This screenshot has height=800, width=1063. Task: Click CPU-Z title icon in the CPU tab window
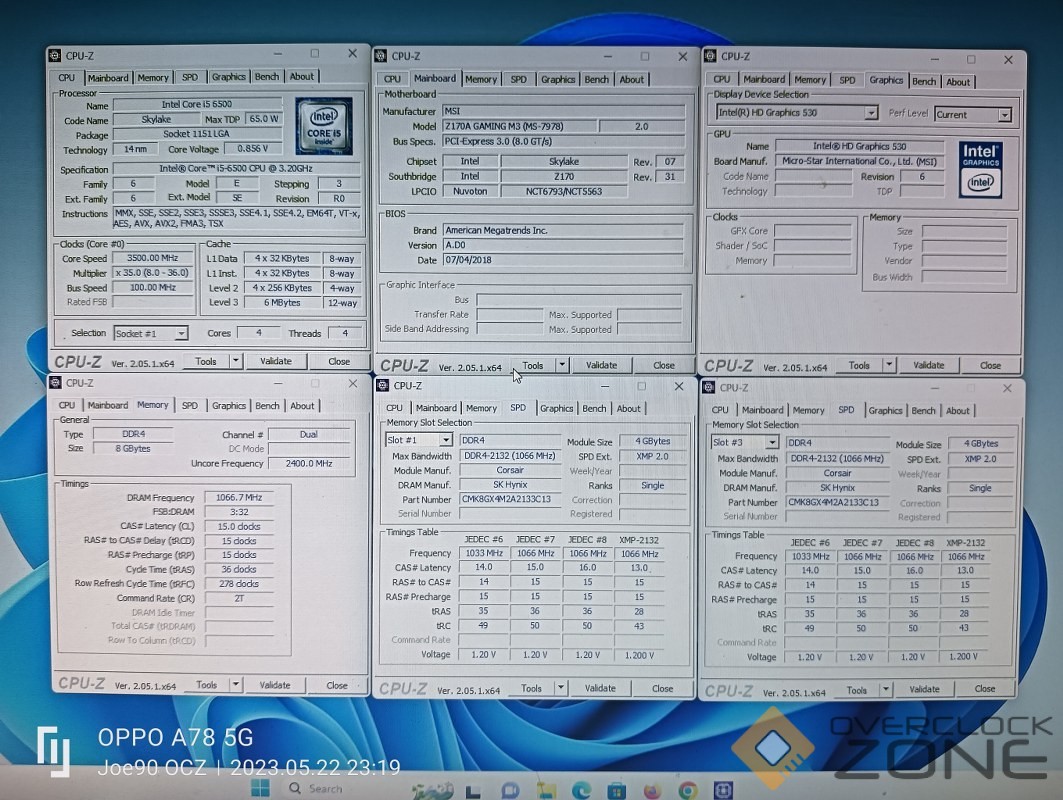[55, 56]
